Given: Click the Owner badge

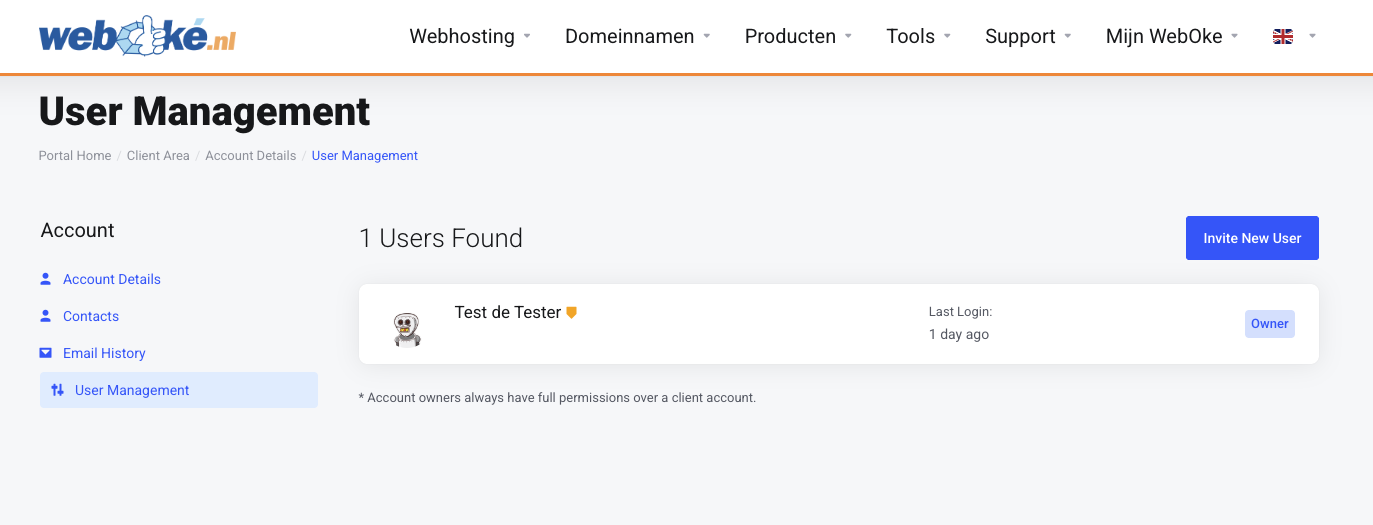Looking at the screenshot, I should point(1270,324).
